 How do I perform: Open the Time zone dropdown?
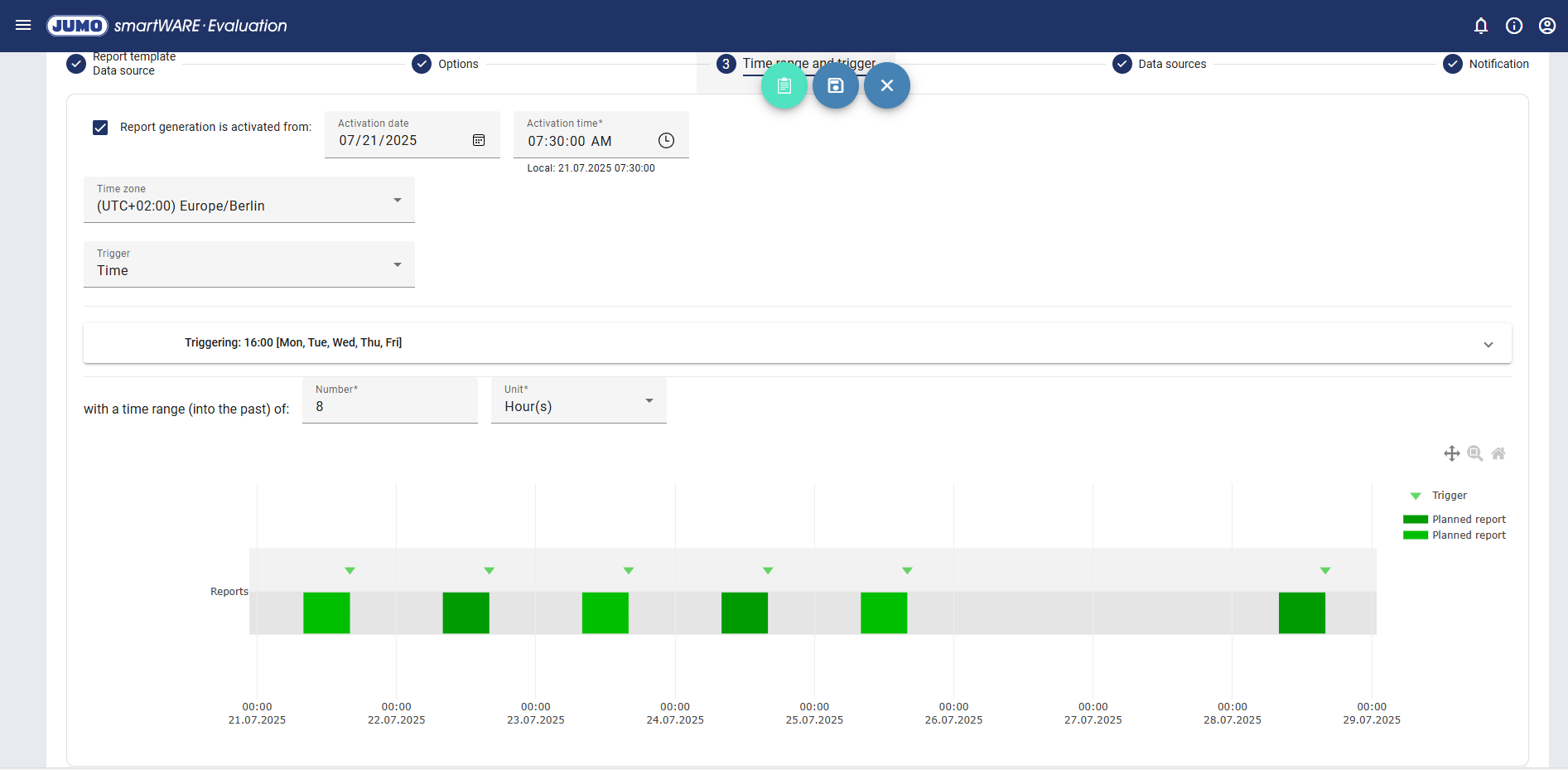(x=248, y=200)
